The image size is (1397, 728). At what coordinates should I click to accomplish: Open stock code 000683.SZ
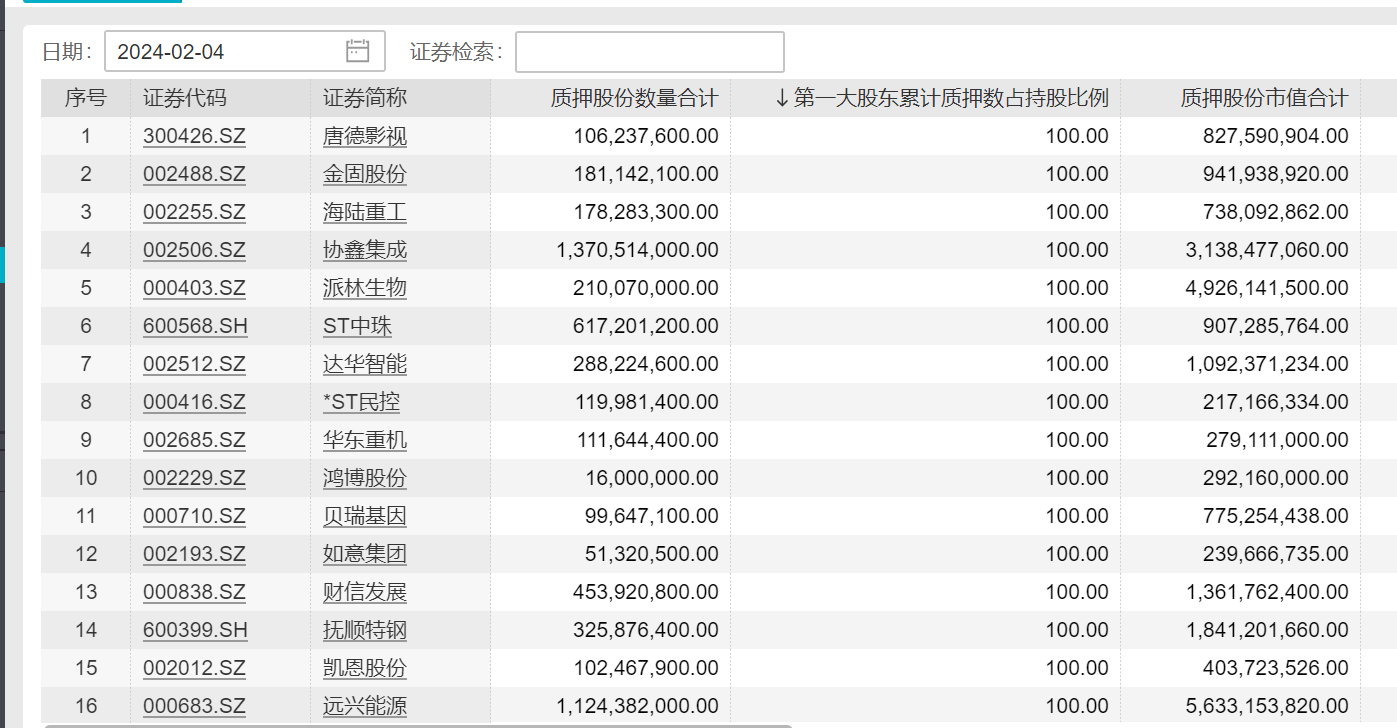coord(194,705)
